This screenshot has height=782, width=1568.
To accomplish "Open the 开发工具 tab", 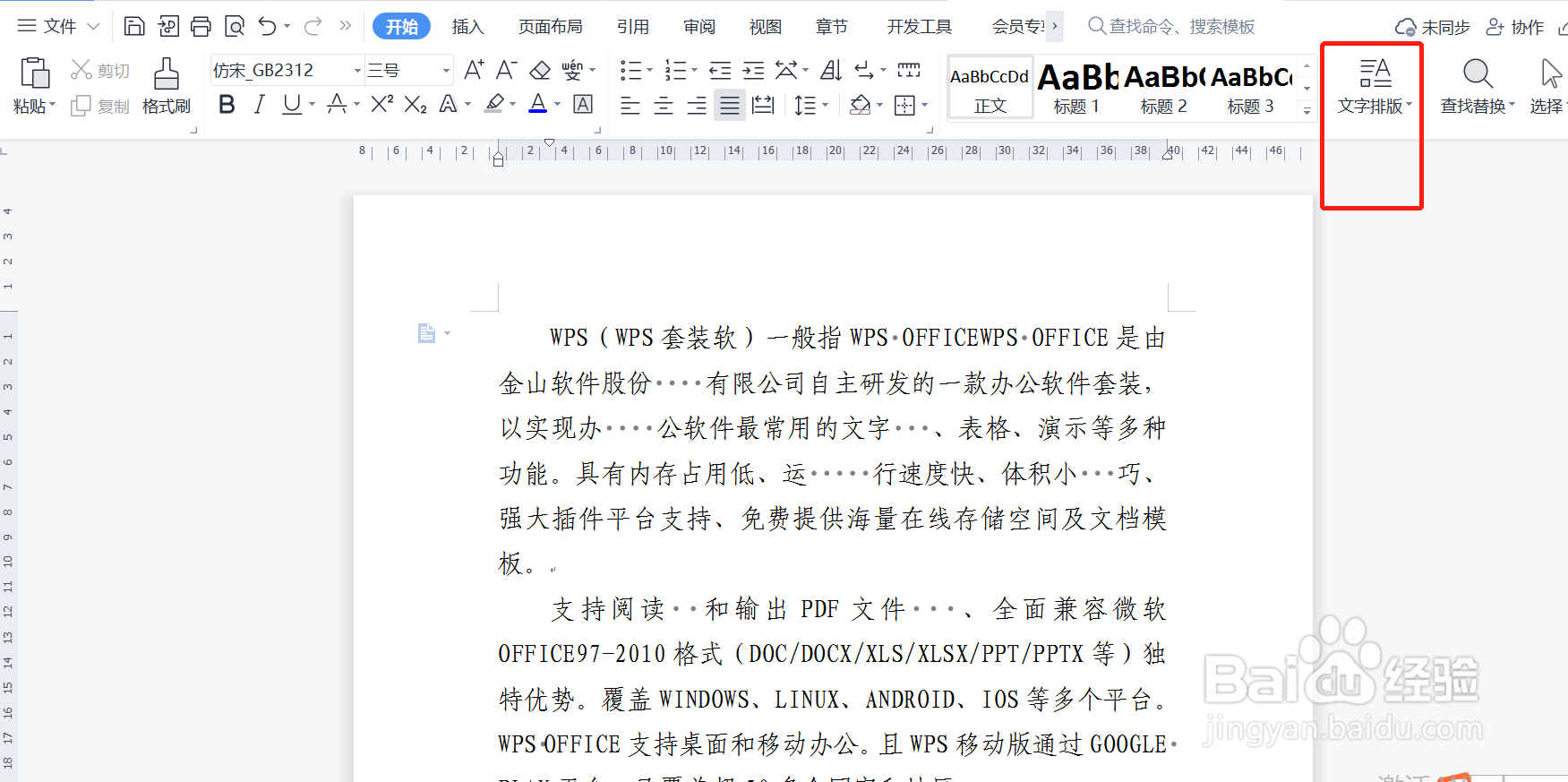I will click(919, 27).
